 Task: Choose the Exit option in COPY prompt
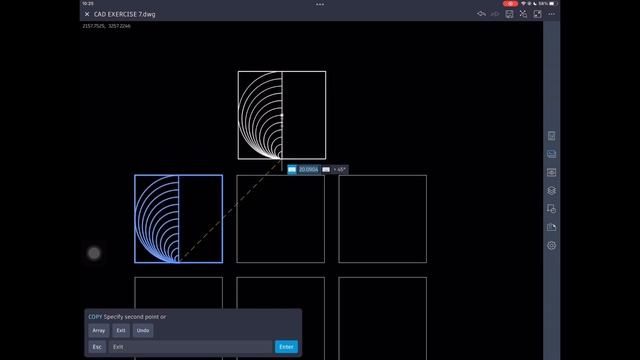pos(121,330)
